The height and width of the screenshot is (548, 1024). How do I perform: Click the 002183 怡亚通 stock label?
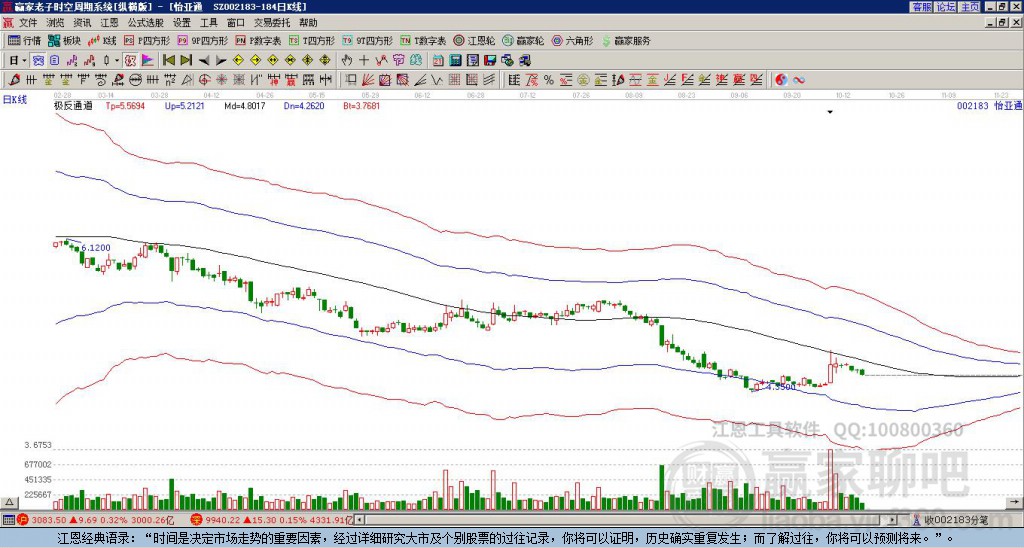click(989, 105)
